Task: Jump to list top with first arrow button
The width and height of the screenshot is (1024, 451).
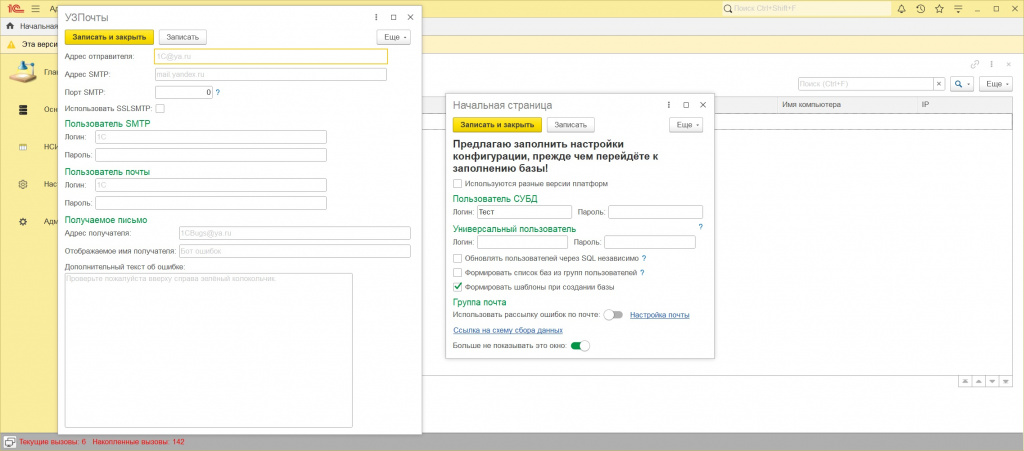Action: (965, 381)
